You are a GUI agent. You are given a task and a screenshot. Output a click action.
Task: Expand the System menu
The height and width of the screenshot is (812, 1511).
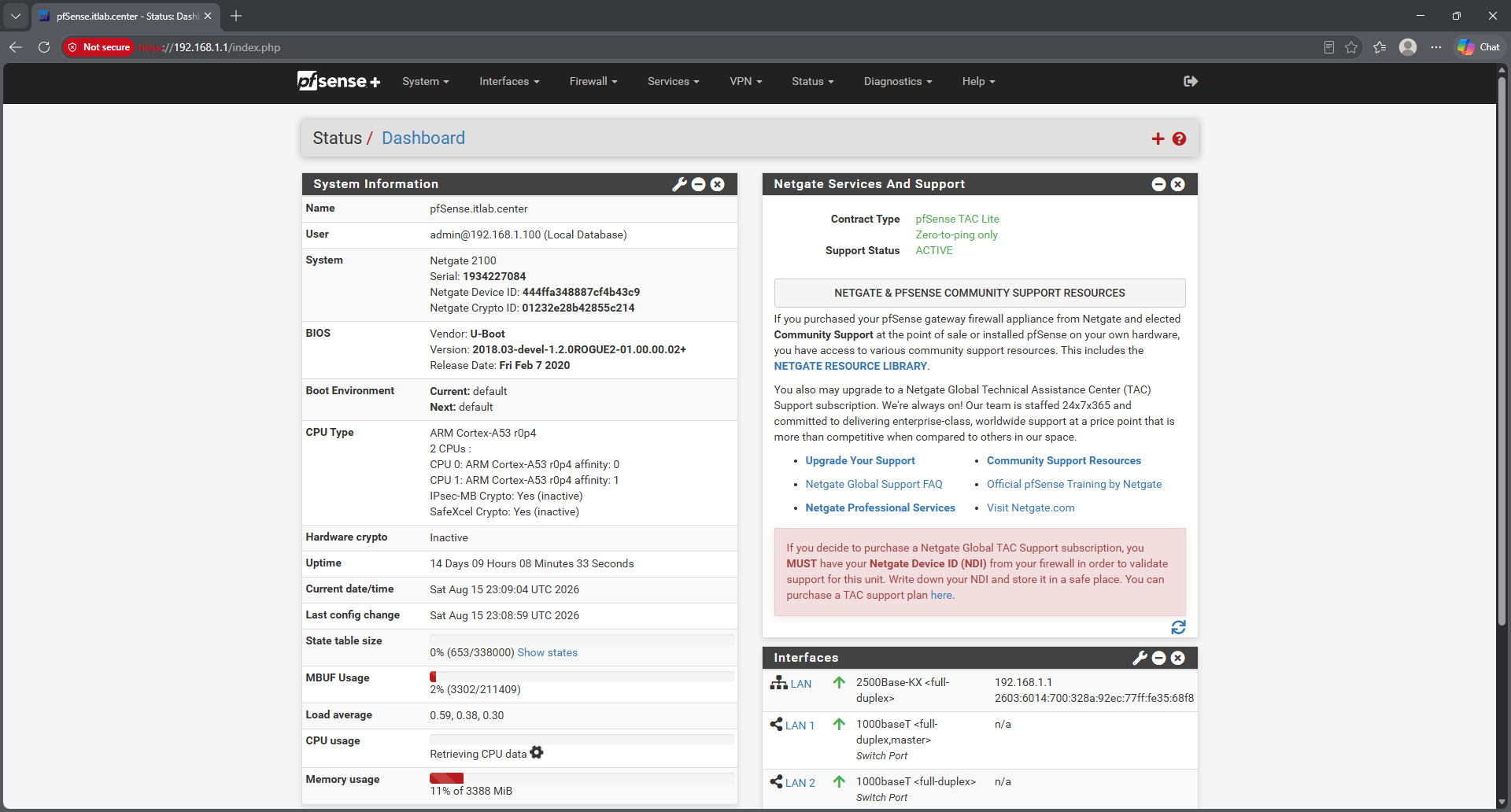[426, 81]
